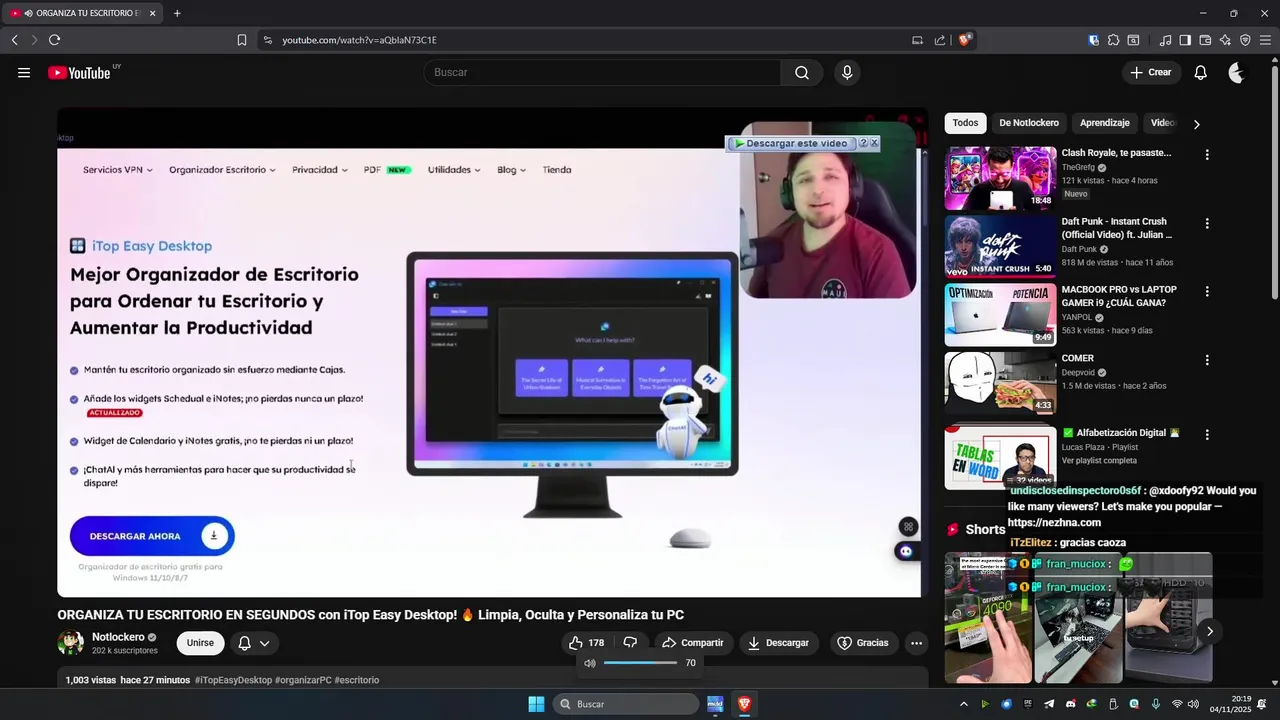
Task: Click the #iTopEasyDesktop hashtag
Action: click(233, 680)
